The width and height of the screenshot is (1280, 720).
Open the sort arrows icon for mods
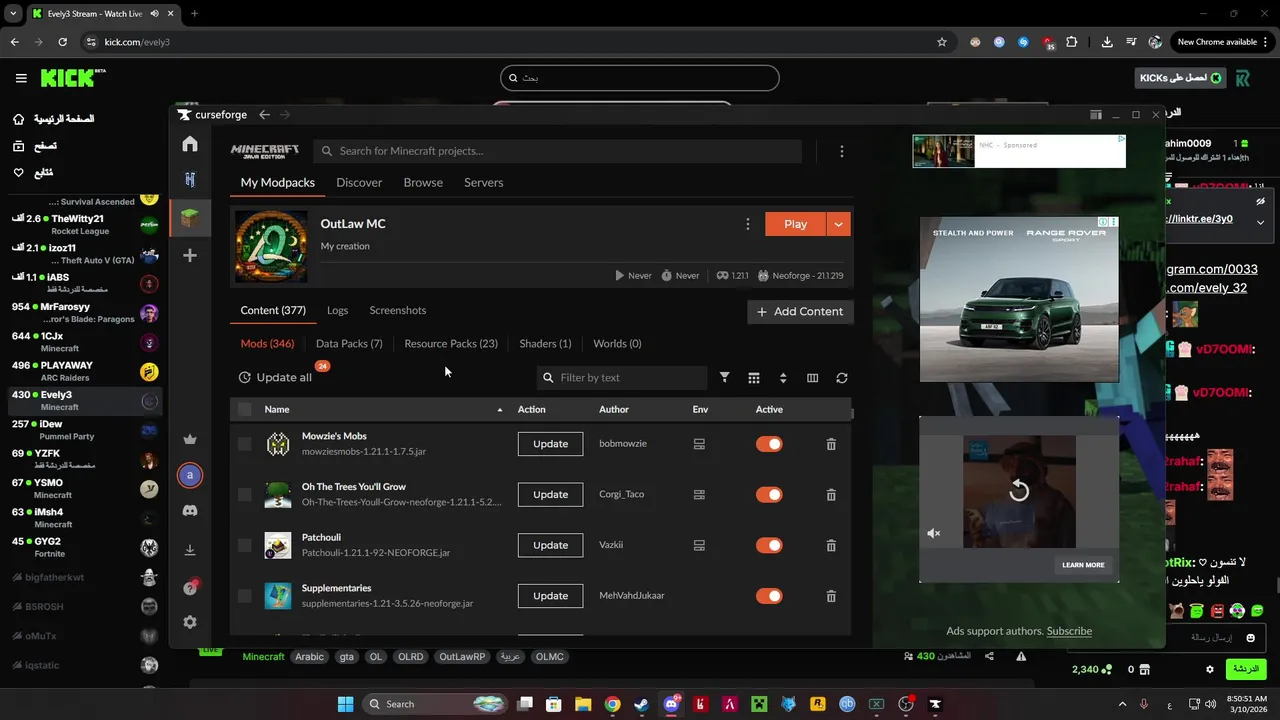(x=783, y=378)
